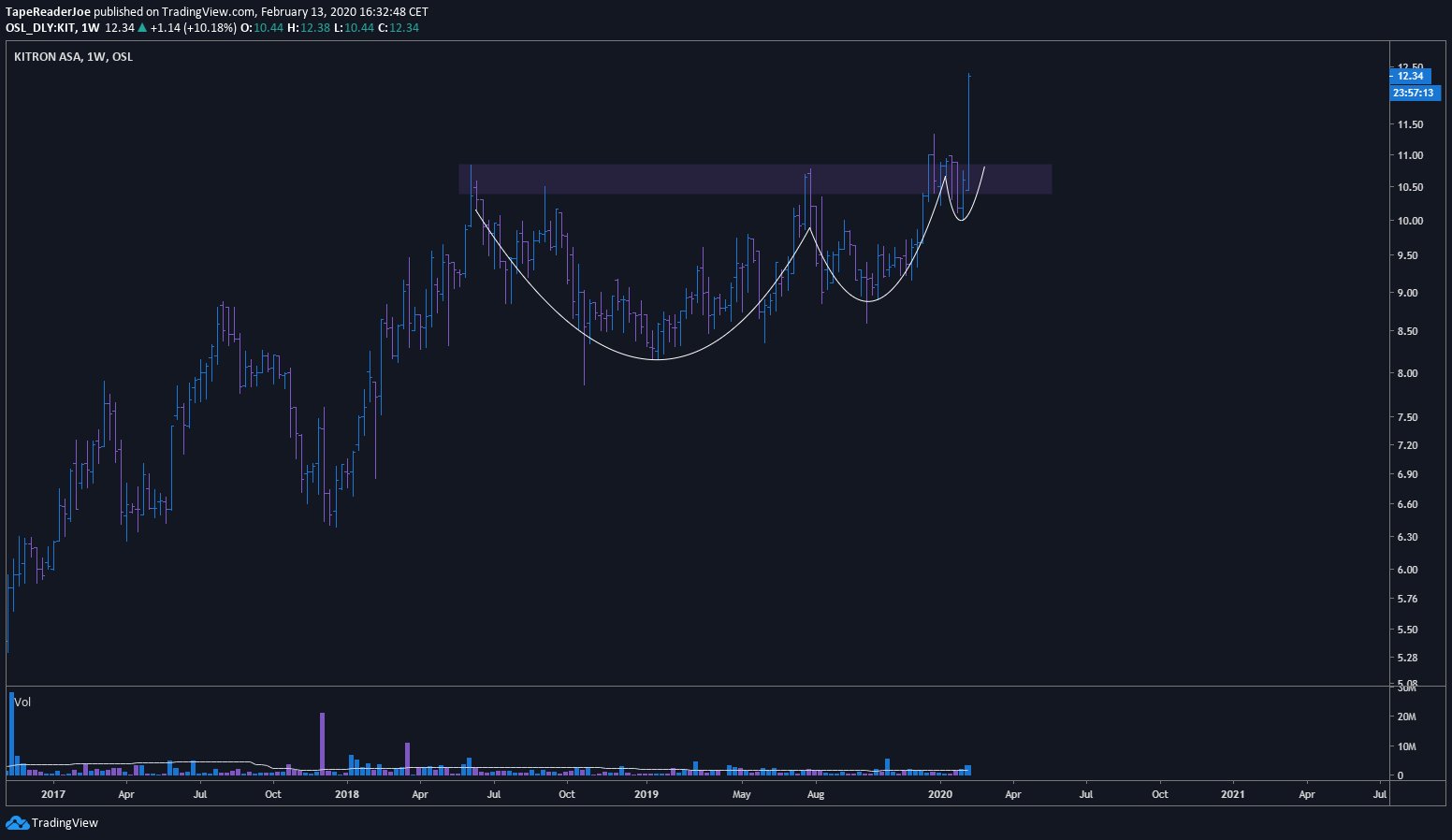The width and height of the screenshot is (1452, 840).
Task: Click the 11.50 price axis label
Action: pos(1410,124)
